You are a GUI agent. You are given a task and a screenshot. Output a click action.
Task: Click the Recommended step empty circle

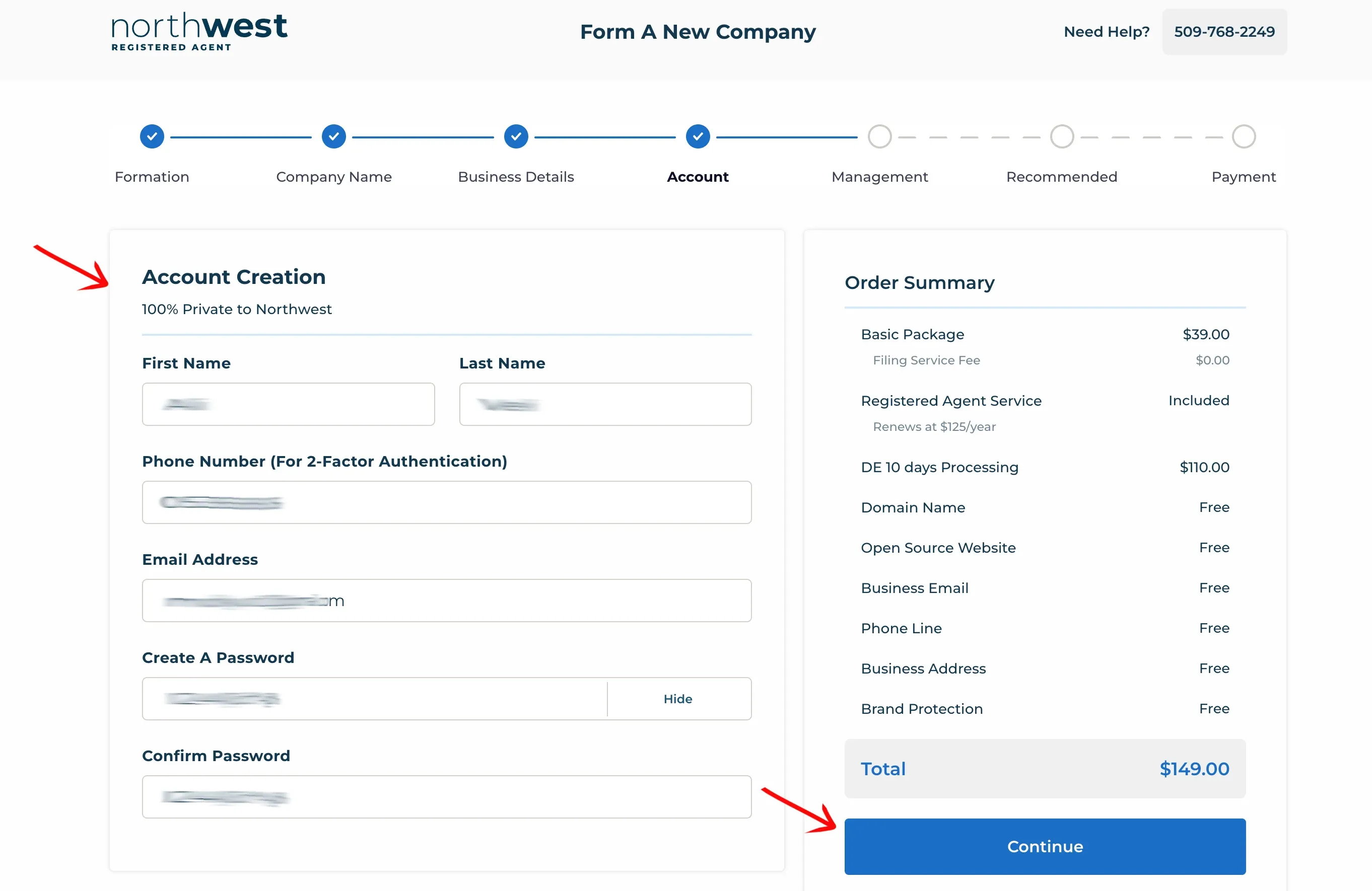tap(1062, 136)
